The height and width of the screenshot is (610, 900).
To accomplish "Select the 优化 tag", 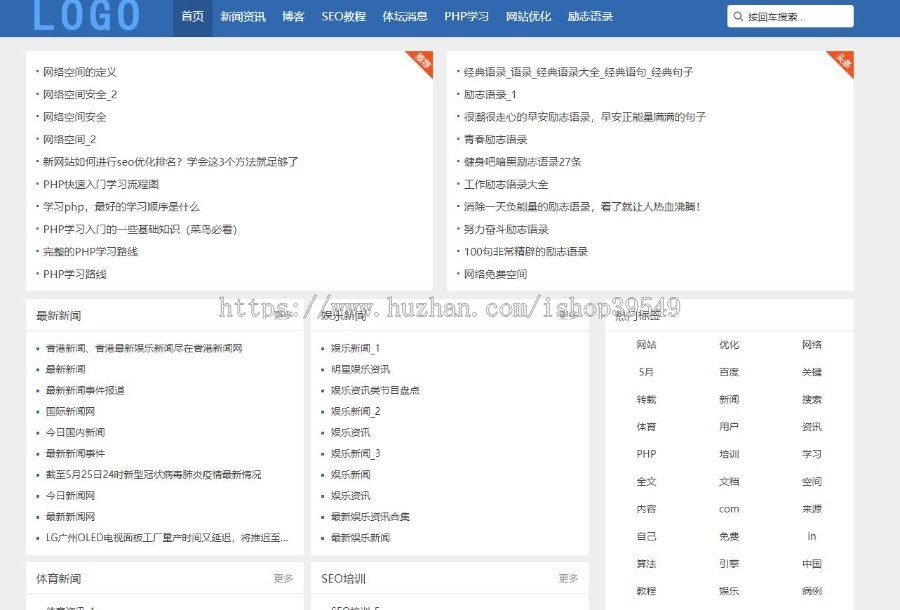I will tap(729, 345).
